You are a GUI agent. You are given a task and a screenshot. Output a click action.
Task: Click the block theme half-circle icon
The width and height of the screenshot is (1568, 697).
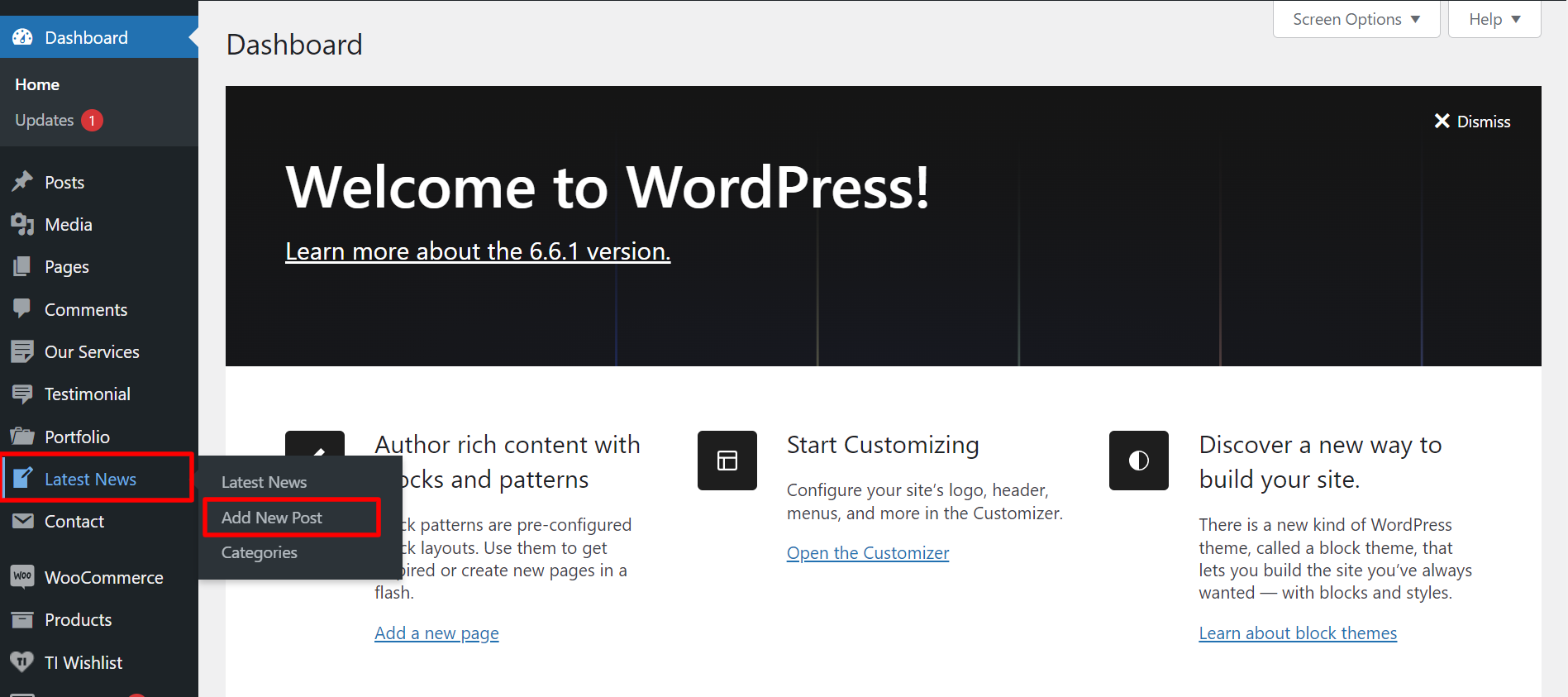pos(1138,461)
